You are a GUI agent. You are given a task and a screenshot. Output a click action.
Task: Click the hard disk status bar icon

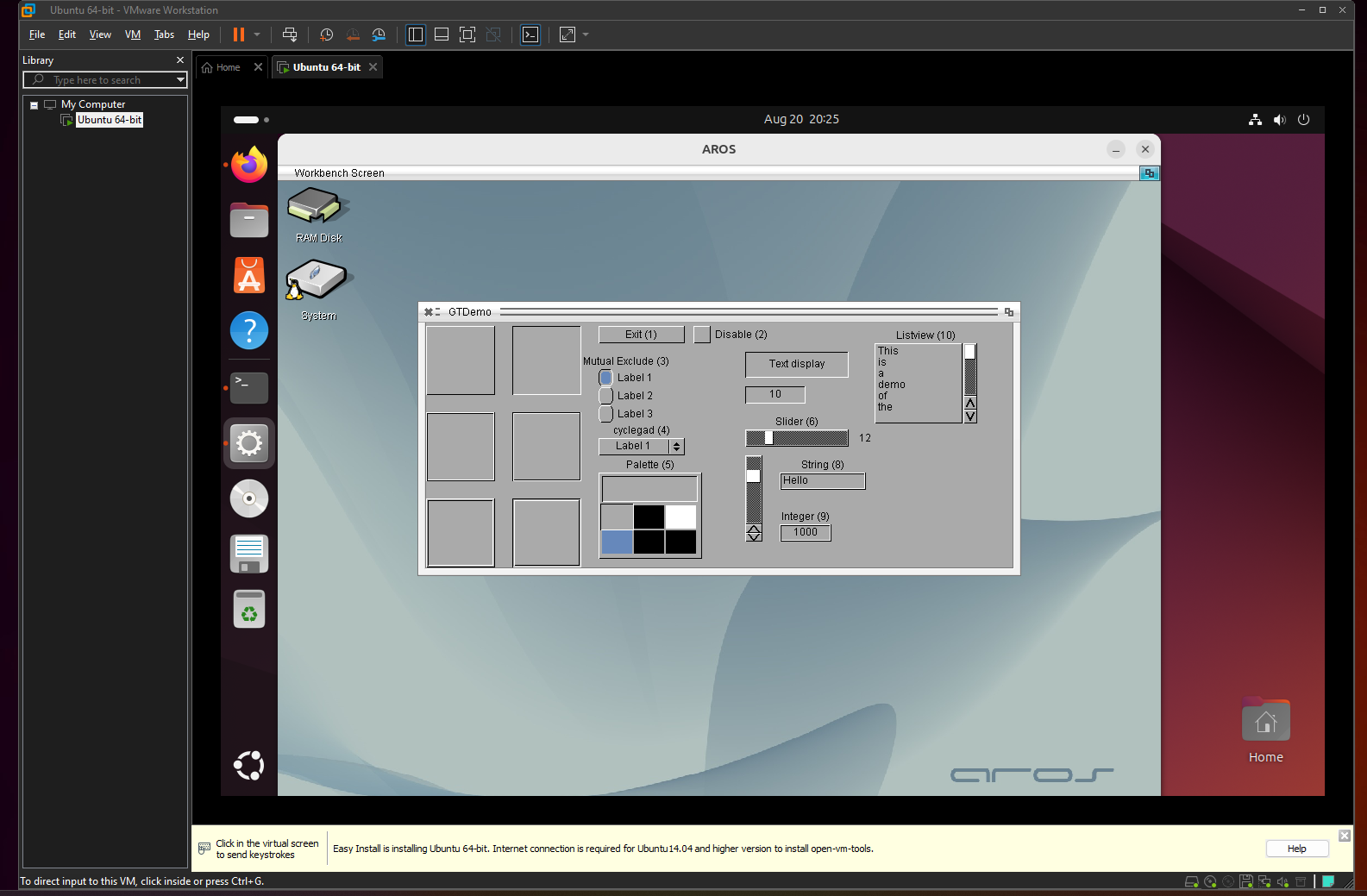(1192, 881)
